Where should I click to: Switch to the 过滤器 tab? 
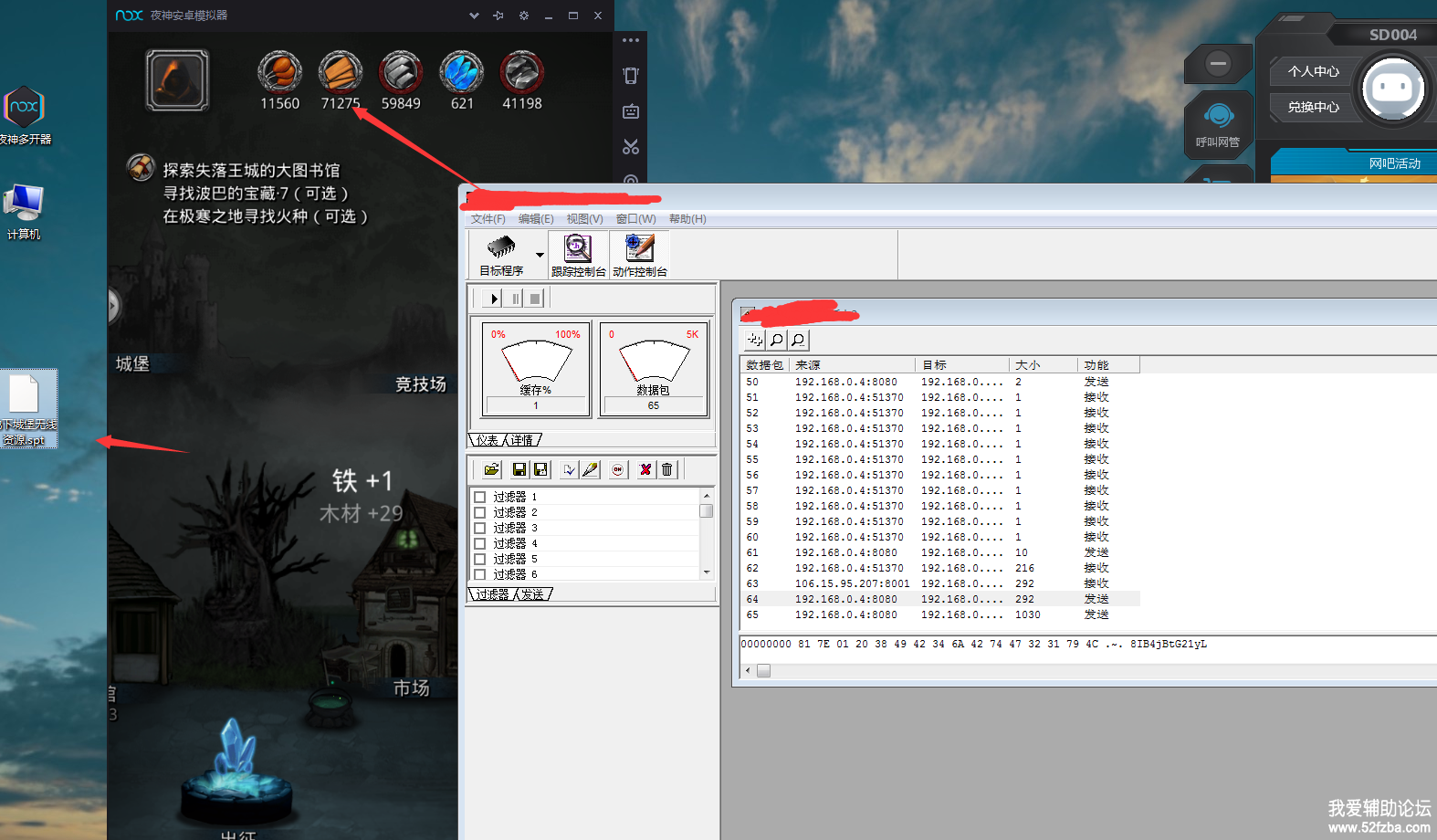tap(492, 594)
